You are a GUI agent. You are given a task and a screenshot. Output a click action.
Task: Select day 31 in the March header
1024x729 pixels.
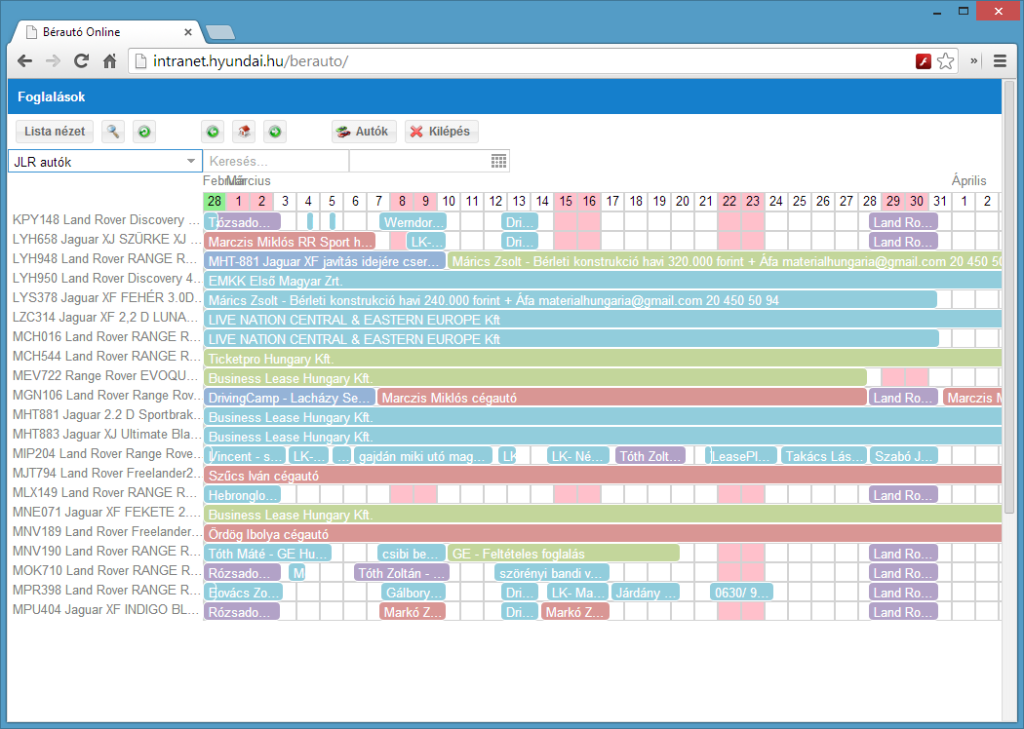(940, 201)
